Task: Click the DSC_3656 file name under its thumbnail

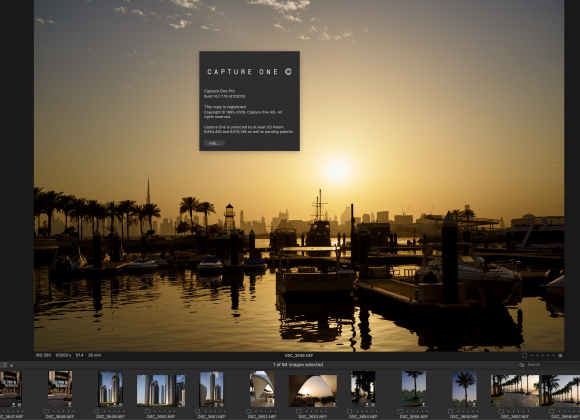Action: [464, 417]
